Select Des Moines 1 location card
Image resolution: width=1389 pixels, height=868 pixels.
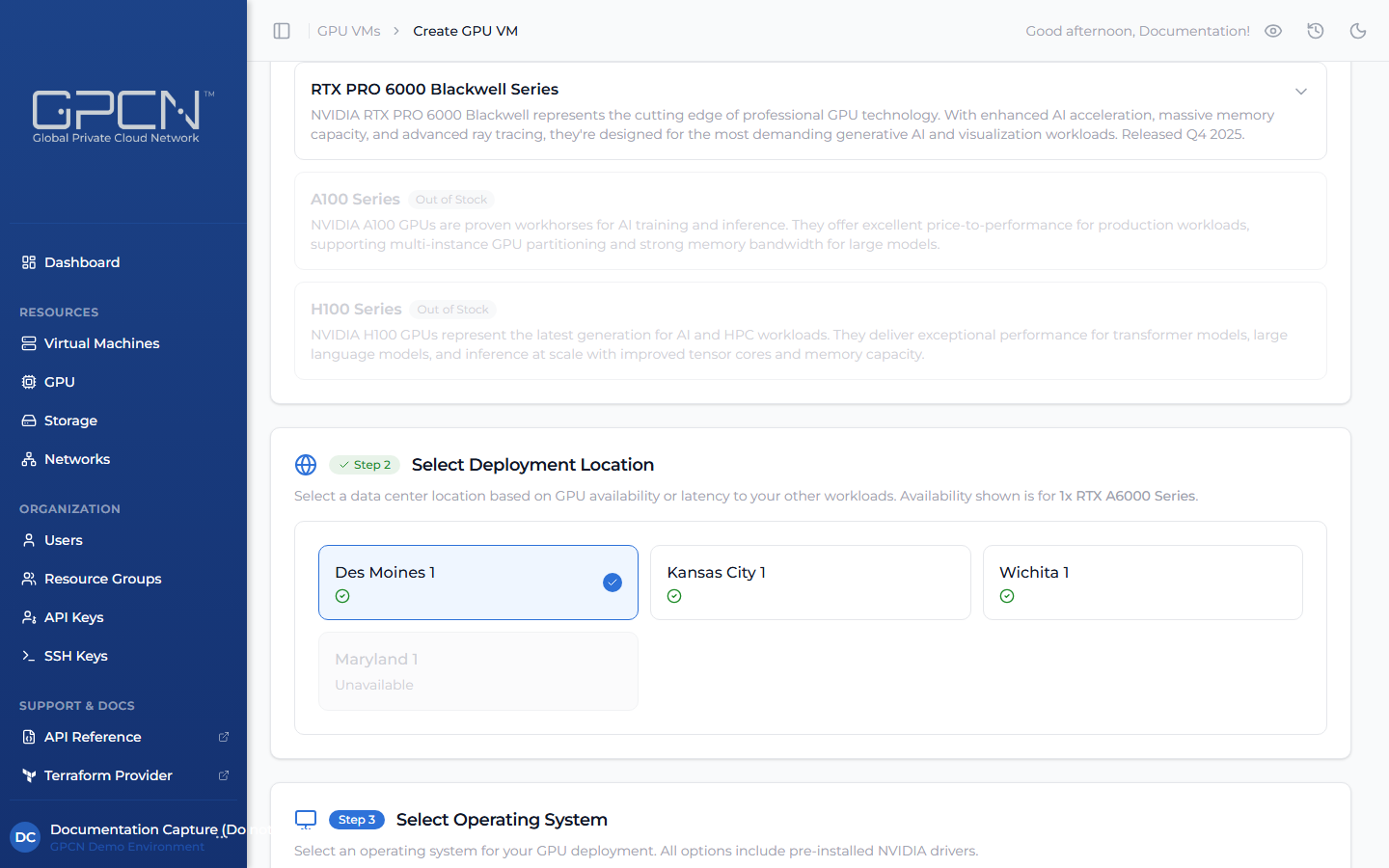478,583
